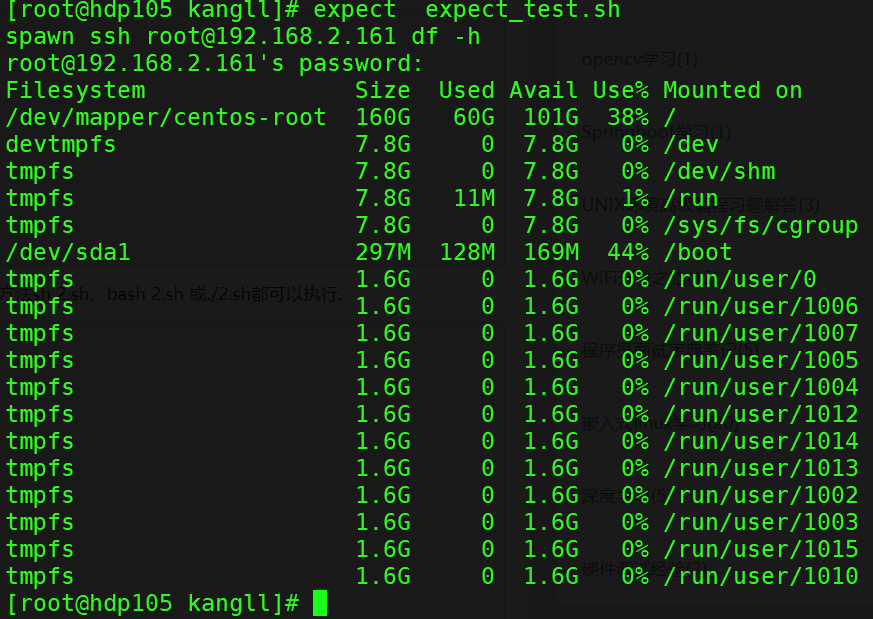Select the /sys/fs/cgroup mount path
Image resolution: width=873 pixels, height=619 pixels.
[x=762, y=225]
